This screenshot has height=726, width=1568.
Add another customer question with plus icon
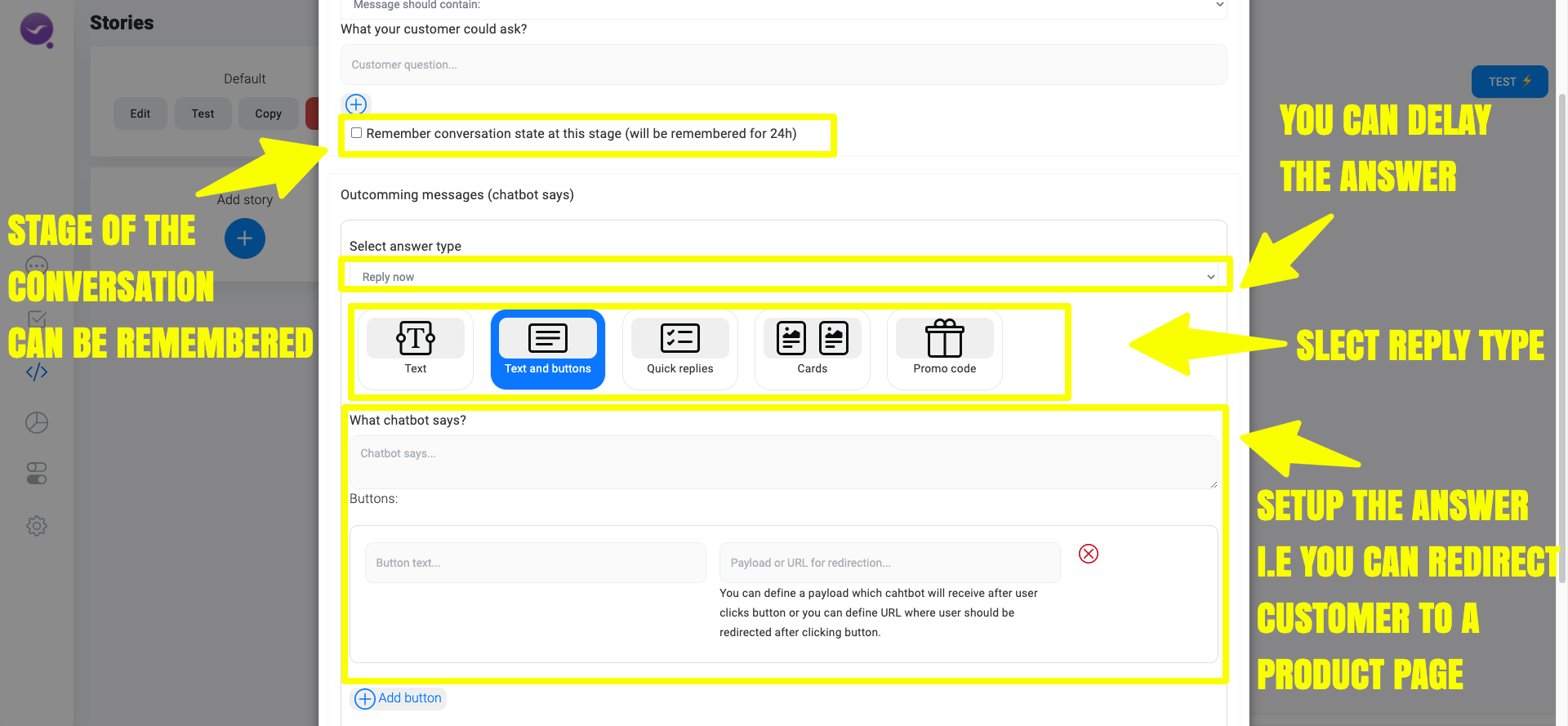coord(356,105)
